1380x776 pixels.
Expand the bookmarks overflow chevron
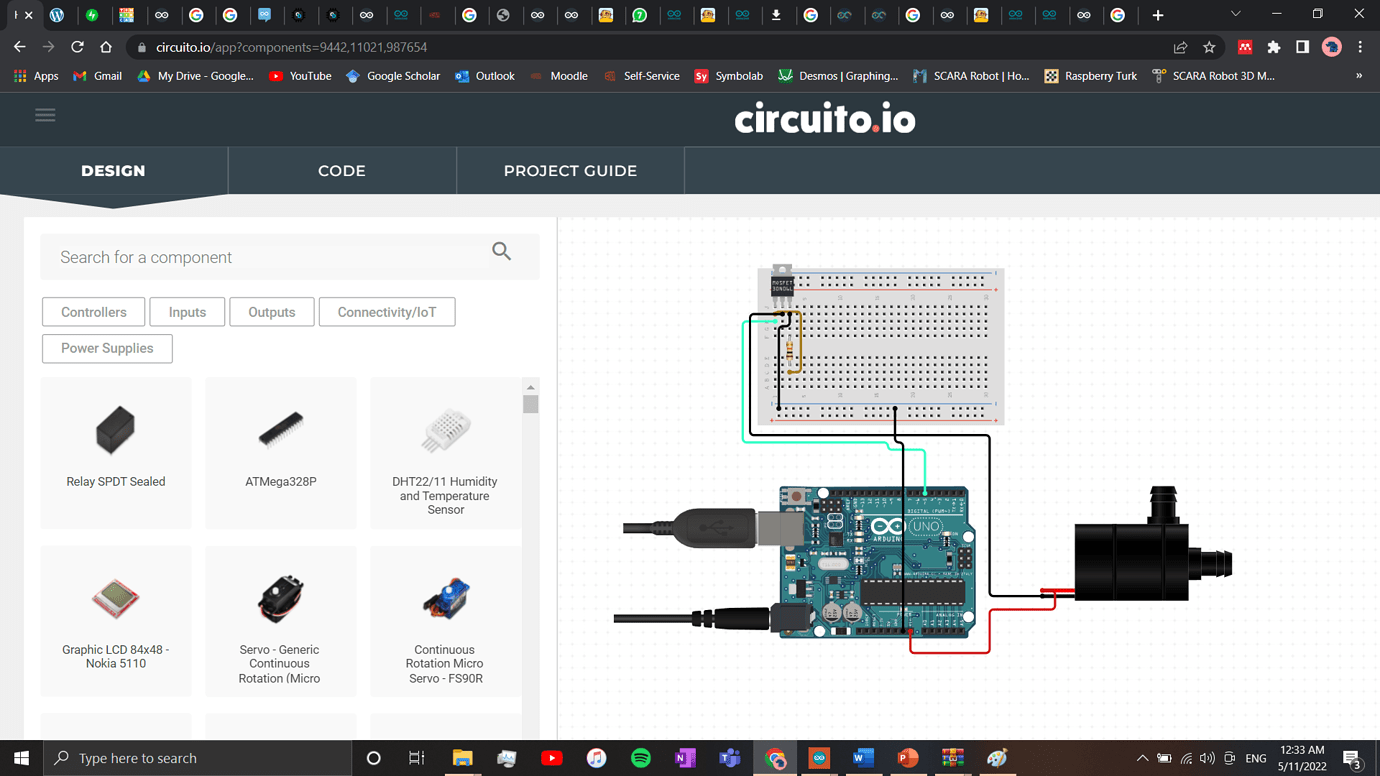pyautogui.click(x=1358, y=75)
